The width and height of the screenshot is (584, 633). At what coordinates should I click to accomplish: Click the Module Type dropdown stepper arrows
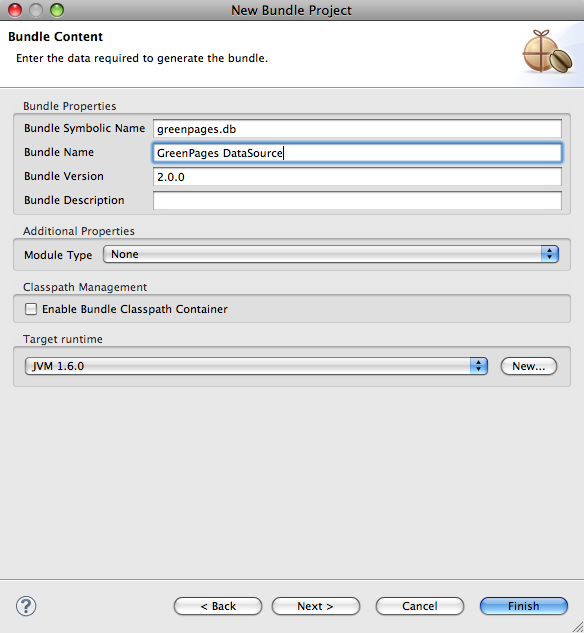[x=549, y=254]
